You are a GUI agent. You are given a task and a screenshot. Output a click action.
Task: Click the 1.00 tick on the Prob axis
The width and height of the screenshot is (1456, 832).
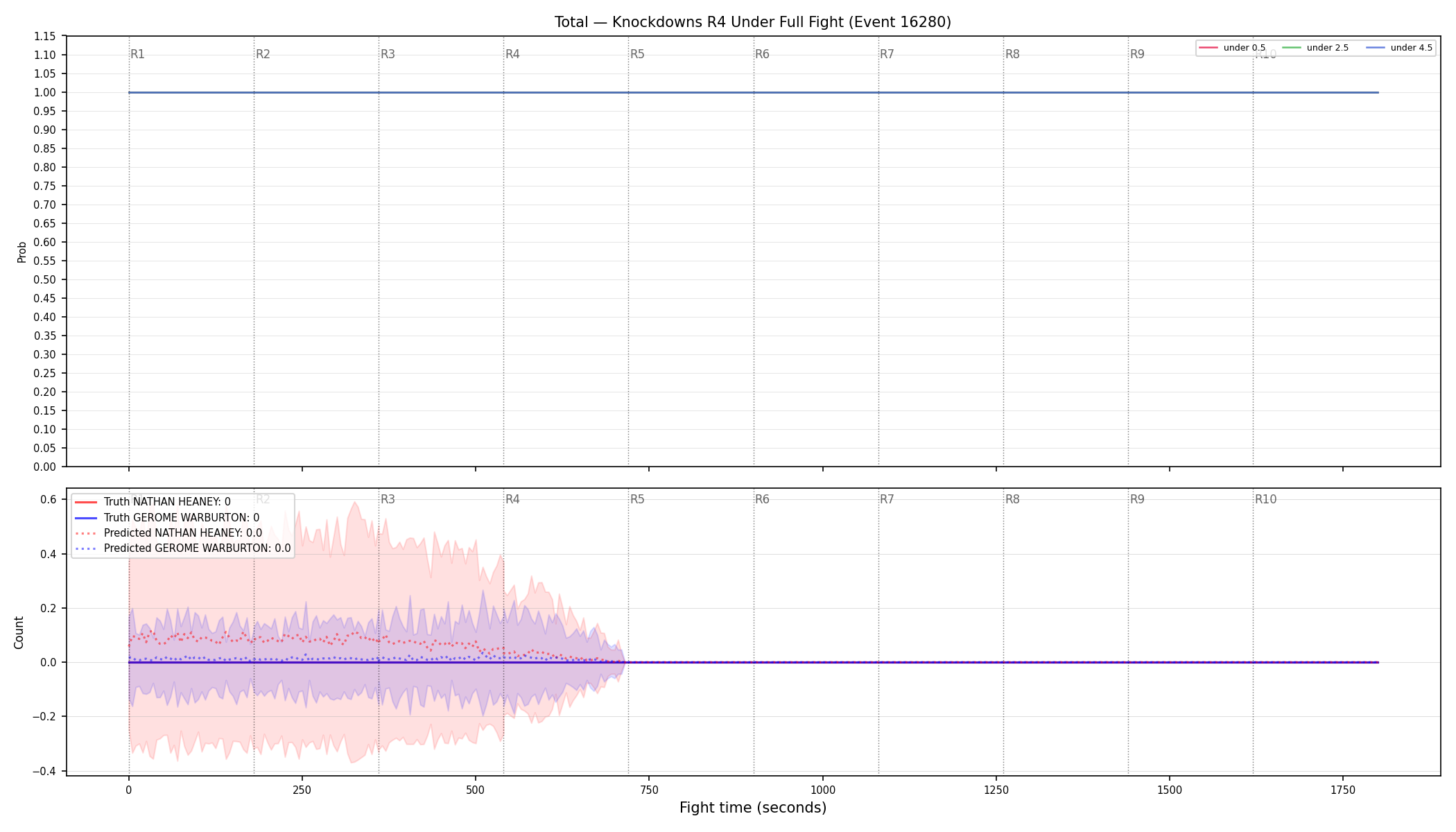coord(45,93)
